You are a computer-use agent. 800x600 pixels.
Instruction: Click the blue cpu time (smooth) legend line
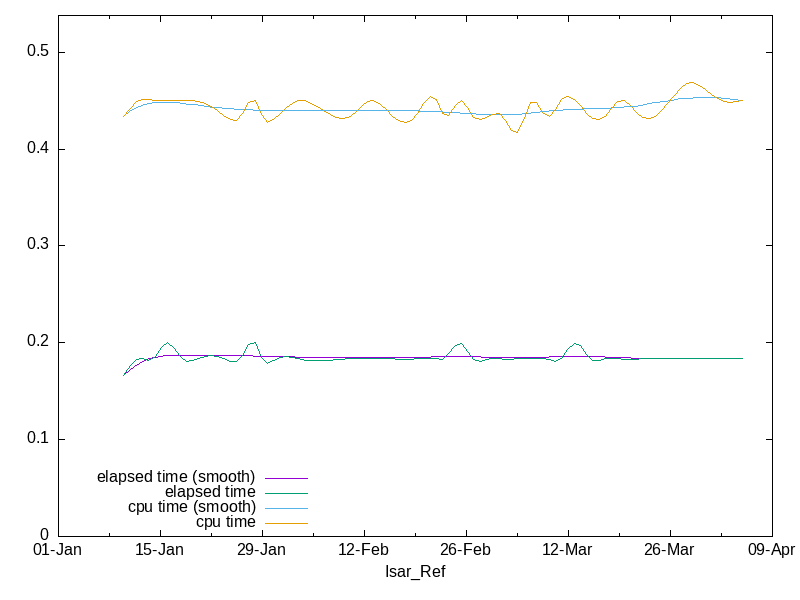pyautogui.click(x=285, y=508)
